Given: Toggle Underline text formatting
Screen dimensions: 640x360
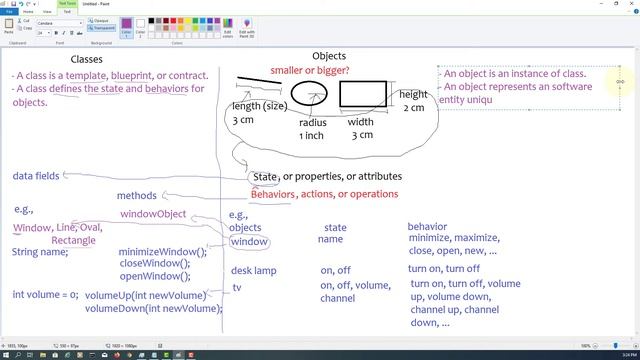Looking at the screenshot, I should (x=71, y=33).
